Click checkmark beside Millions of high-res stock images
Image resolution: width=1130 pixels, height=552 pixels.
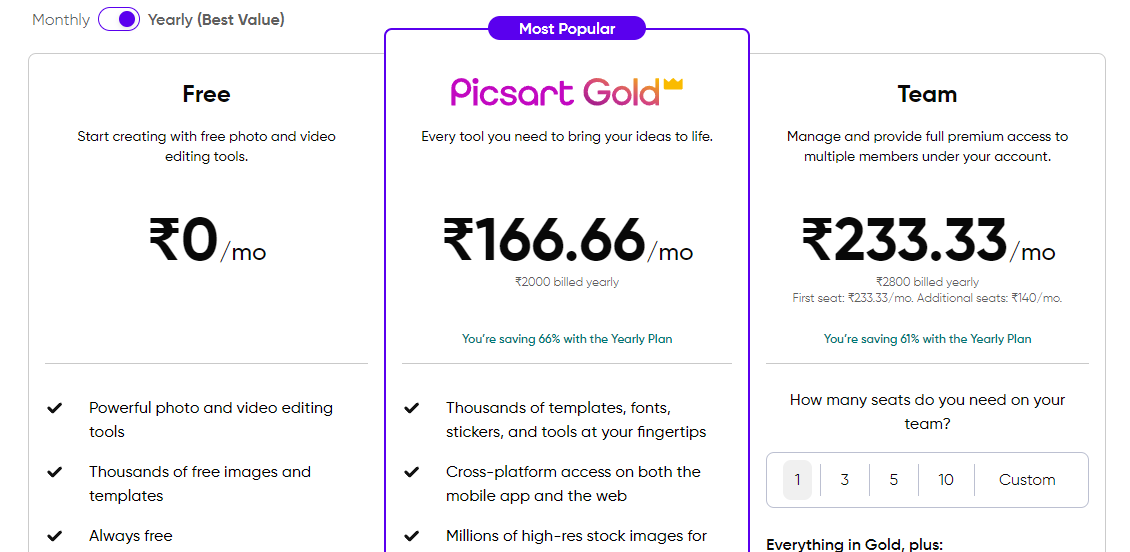click(x=411, y=536)
